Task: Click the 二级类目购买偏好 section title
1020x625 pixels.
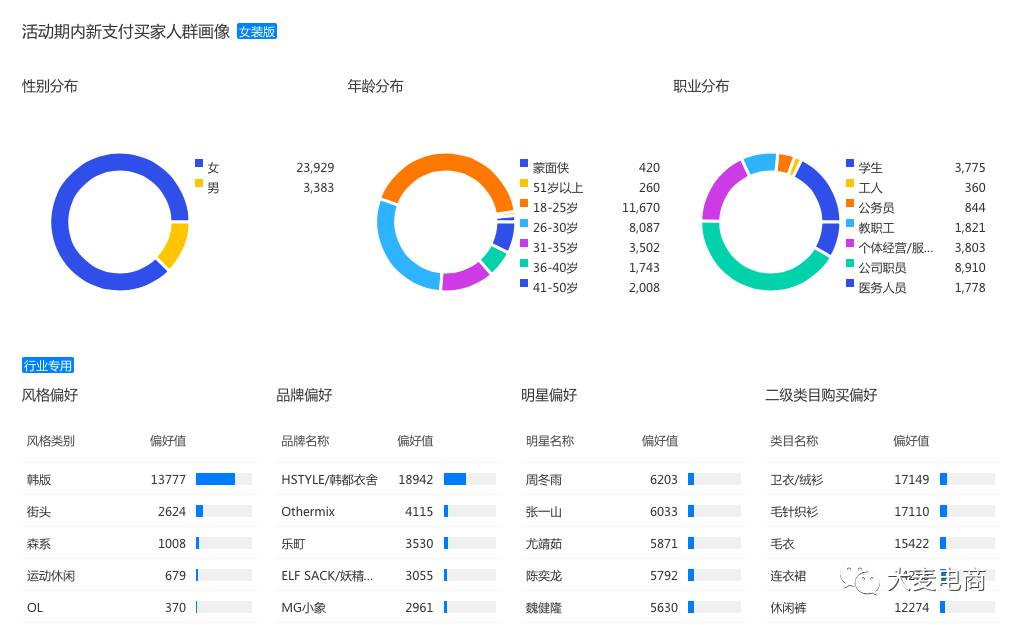Action: pos(822,395)
